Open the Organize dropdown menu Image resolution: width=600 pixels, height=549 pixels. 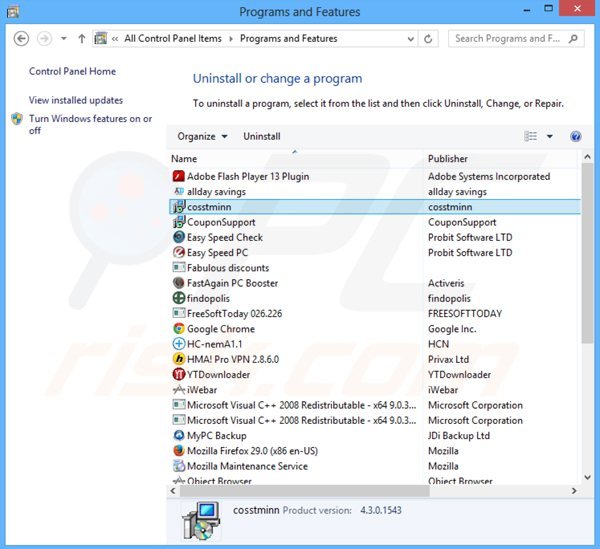(202, 136)
